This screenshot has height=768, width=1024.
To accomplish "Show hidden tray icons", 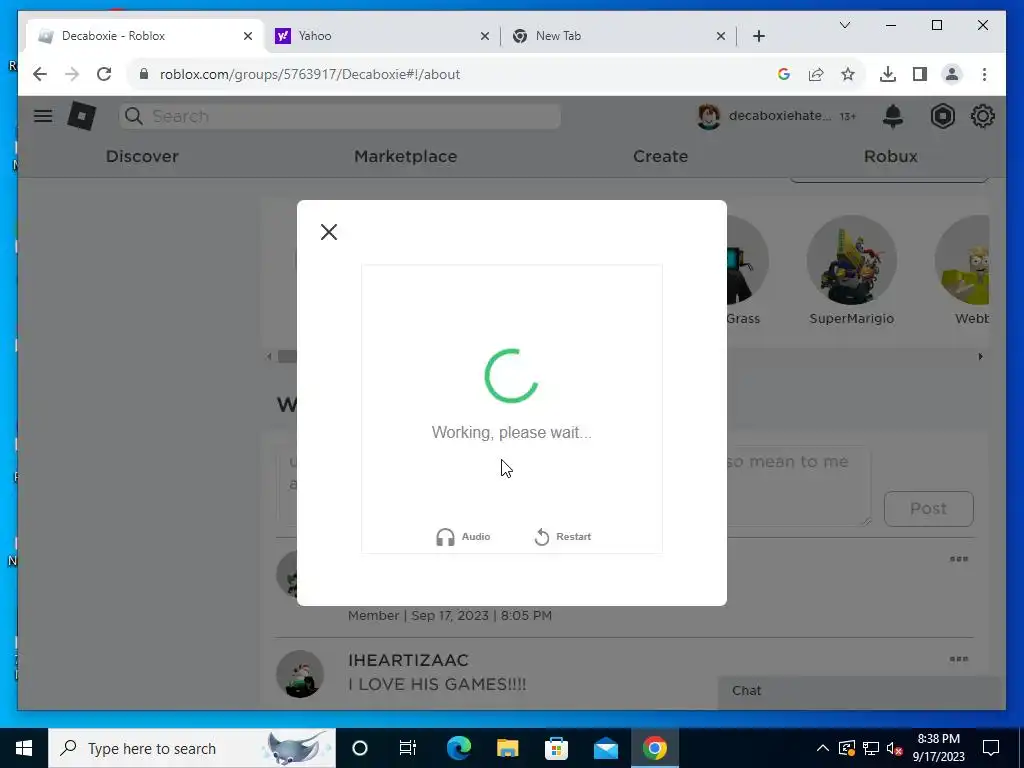I will pos(823,748).
